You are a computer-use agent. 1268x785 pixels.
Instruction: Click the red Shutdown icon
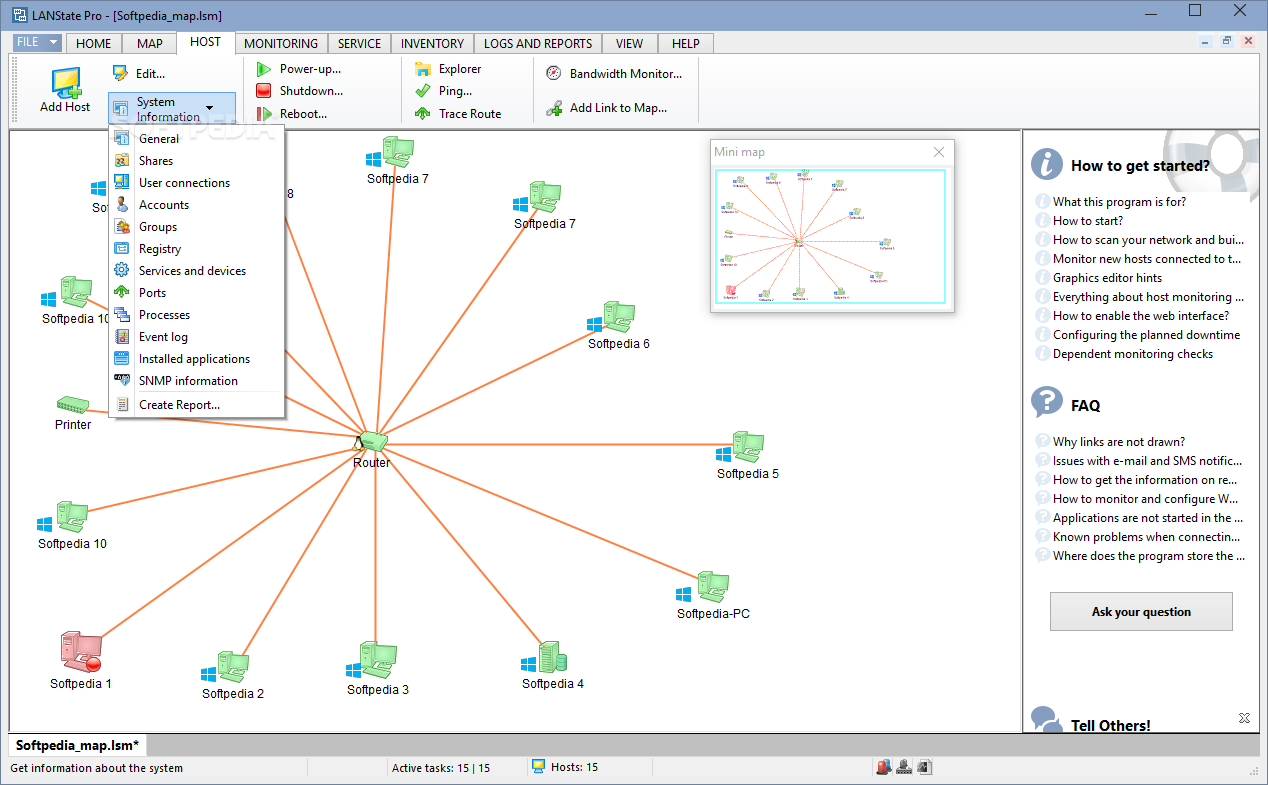pos(264,91)
